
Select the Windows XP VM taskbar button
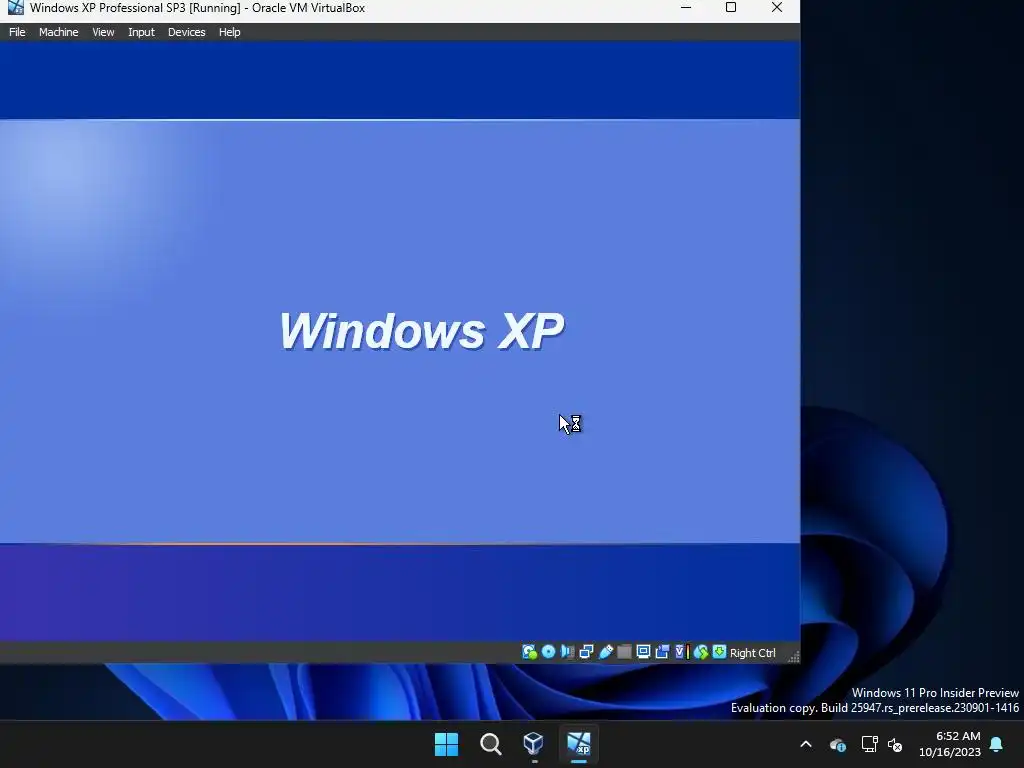[579, 744]
